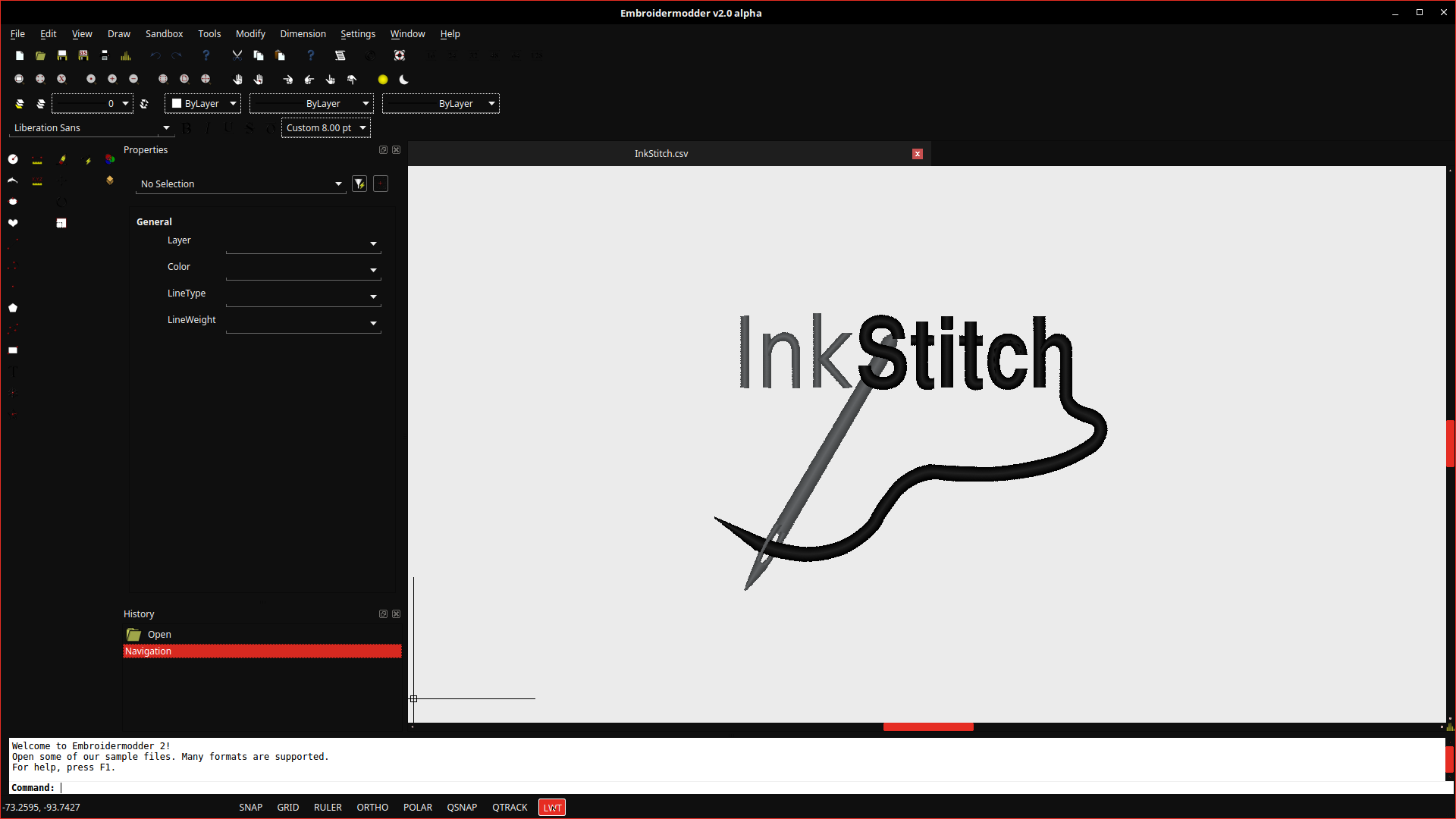Toggle GRID mode on
This screenshot has width=1456, height=819.
tap(287, 807)
